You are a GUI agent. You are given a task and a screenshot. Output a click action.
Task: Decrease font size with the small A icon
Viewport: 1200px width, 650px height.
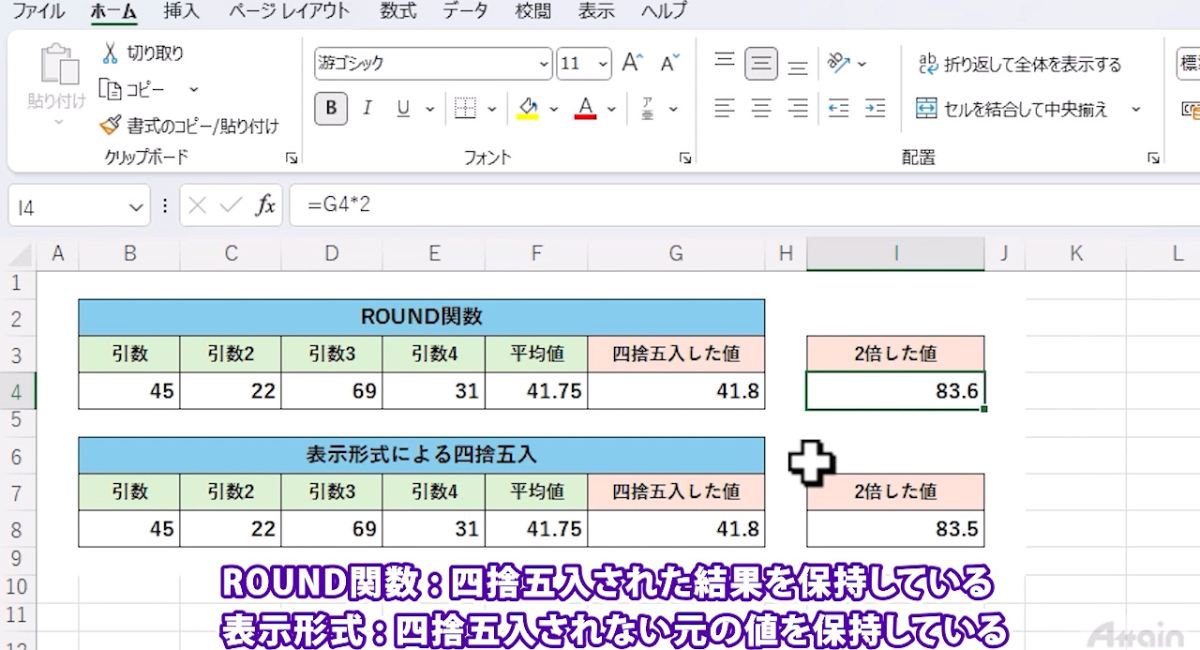click(x=670, y=63)
